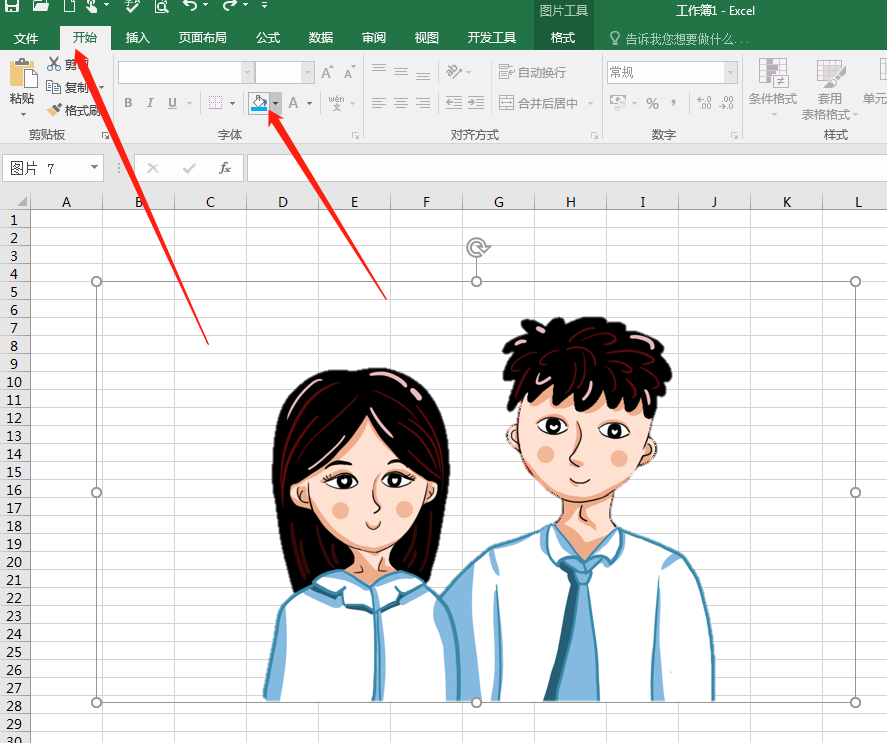
Task: Toggle middle vertical alignment
Action: [401, 71]
